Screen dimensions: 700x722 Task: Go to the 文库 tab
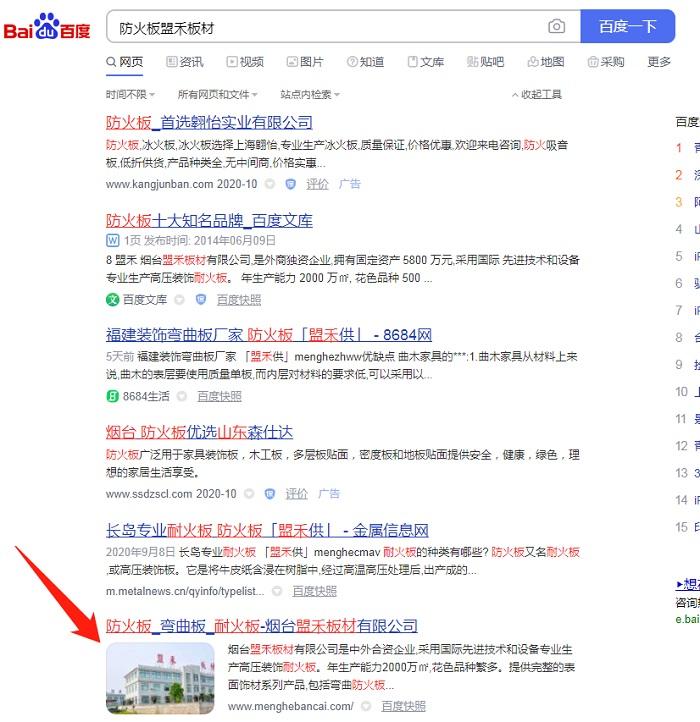click(x=426, y=62)
